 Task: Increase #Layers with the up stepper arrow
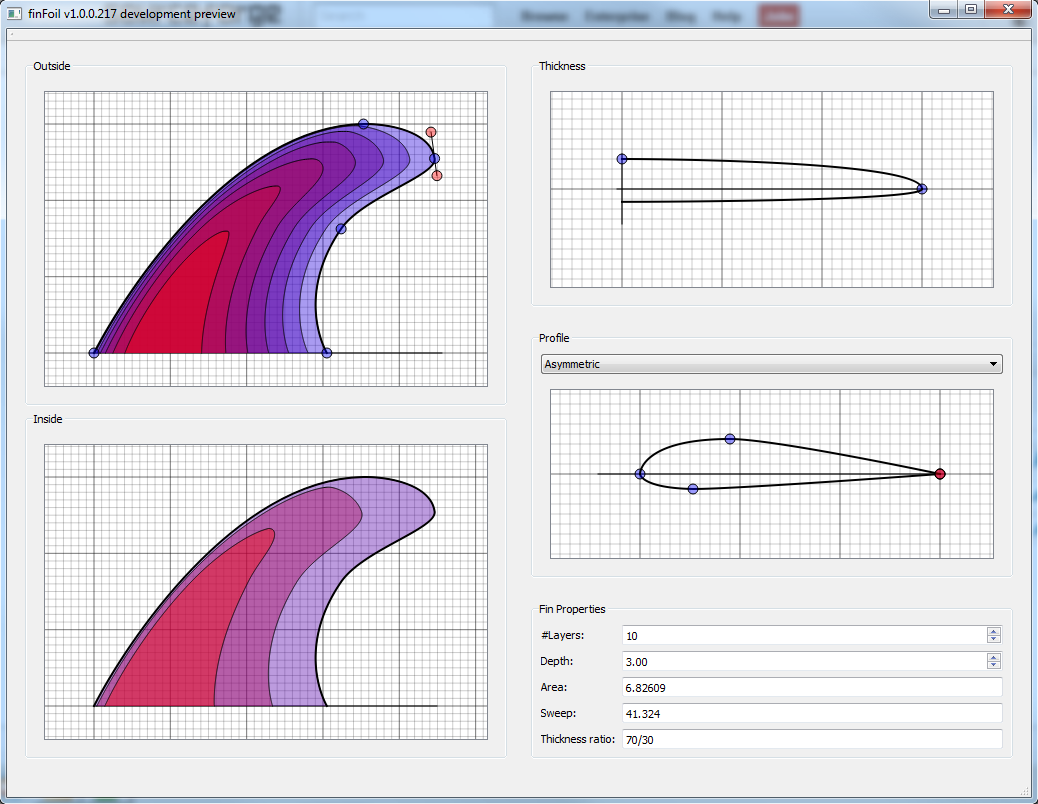pyautogui.click(x=993, y=630)
